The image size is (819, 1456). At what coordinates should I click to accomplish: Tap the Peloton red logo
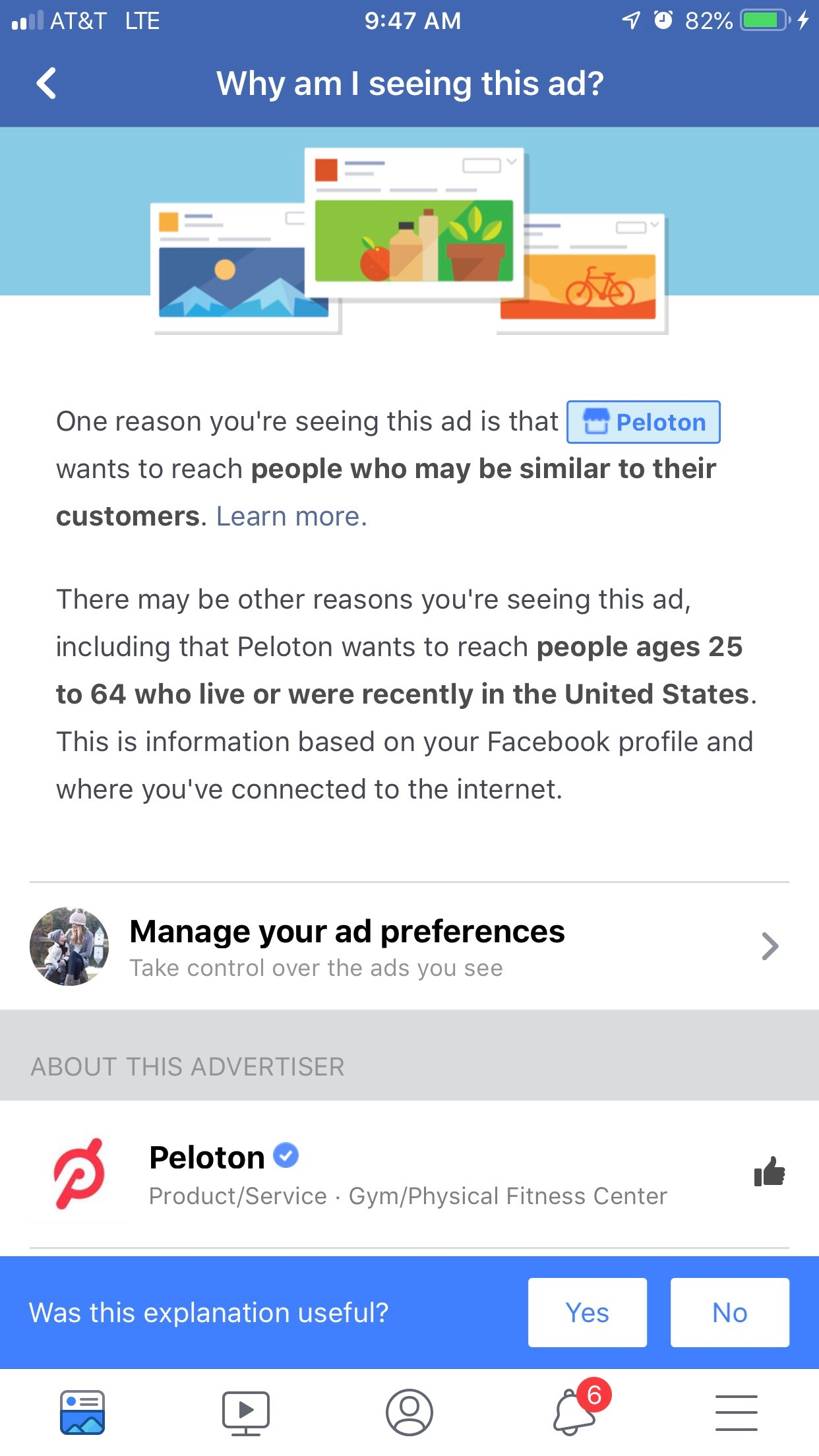(79, 1174)
